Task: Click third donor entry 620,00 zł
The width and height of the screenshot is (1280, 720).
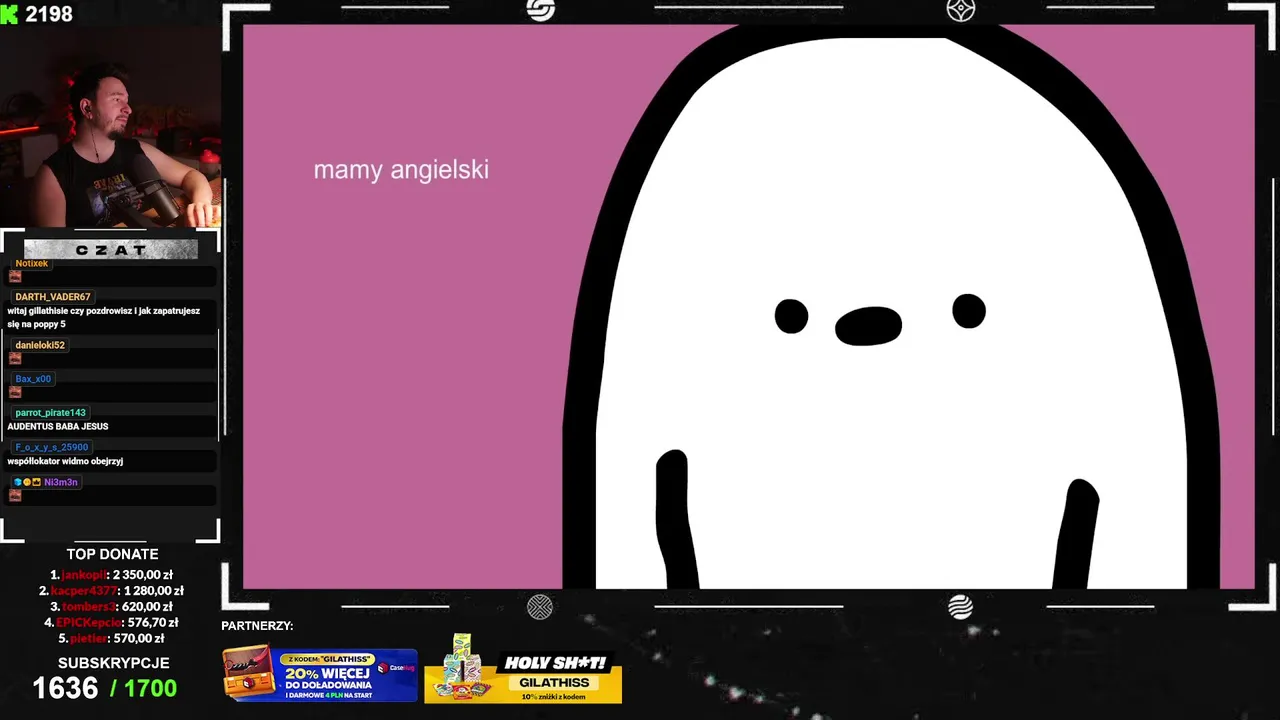Action: (111, 606)
